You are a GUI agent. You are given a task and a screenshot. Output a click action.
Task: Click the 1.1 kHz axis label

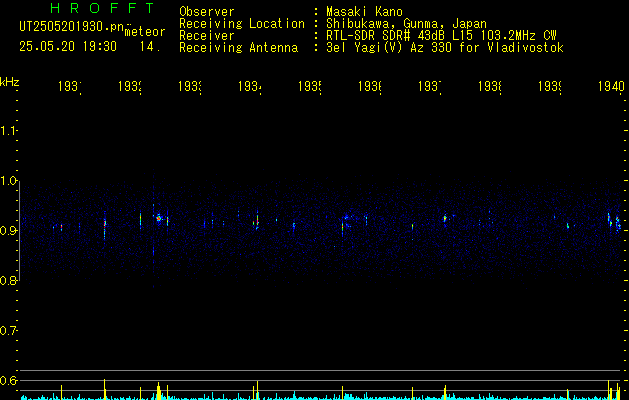pos(8,131)
